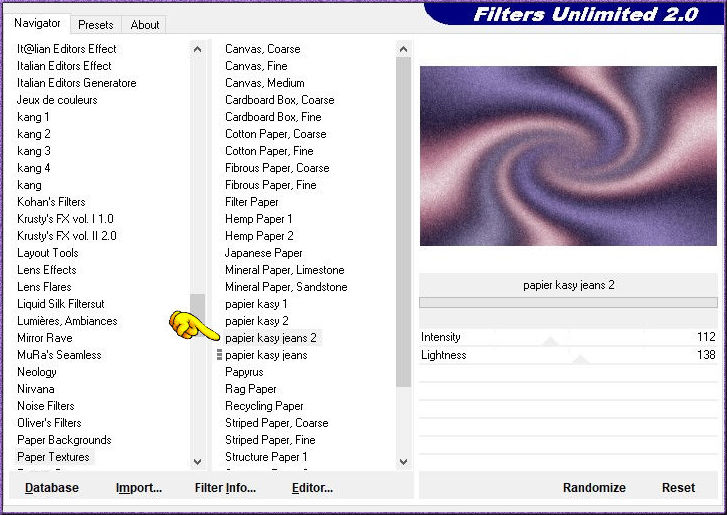Choose the Papyrus filter
Screen dimensions: 727x515
[x=244, y=372]
